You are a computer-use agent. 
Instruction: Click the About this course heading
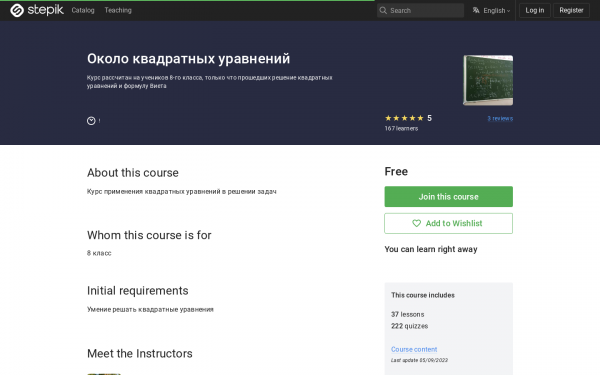(133, 173)
